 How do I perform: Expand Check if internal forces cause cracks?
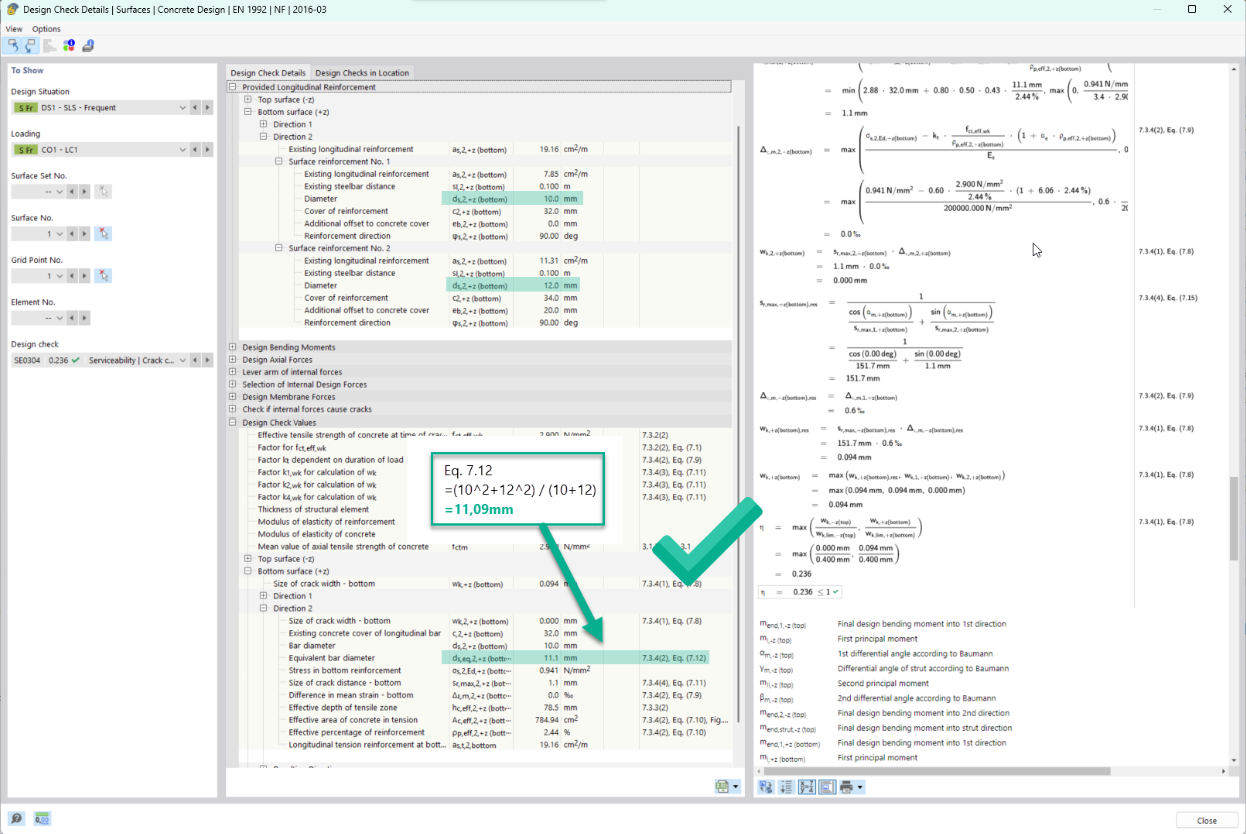(233, 409)
